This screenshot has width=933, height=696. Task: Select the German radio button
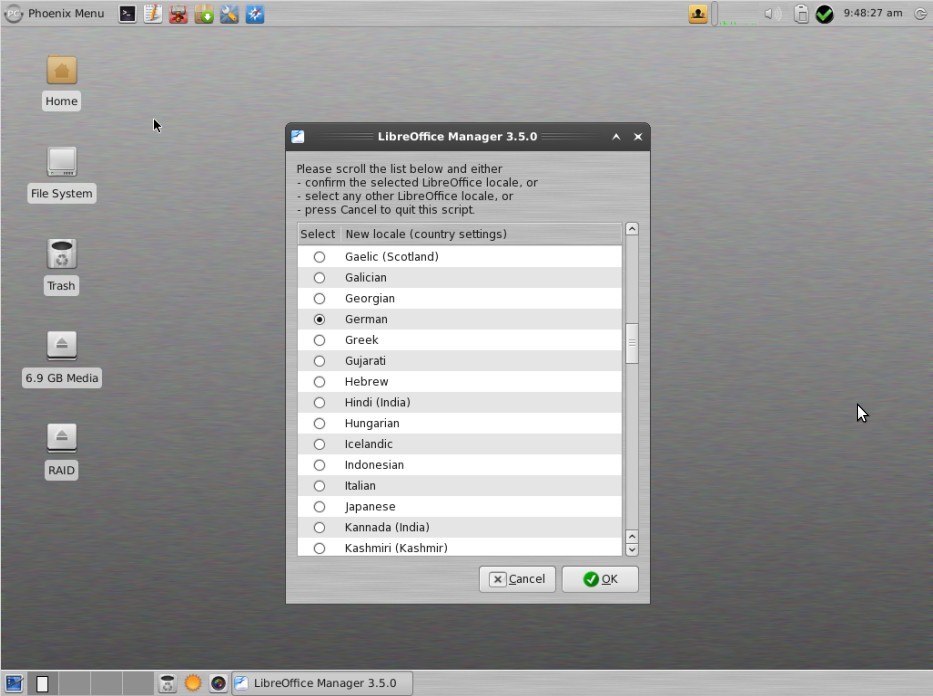(x=320, y=319)
